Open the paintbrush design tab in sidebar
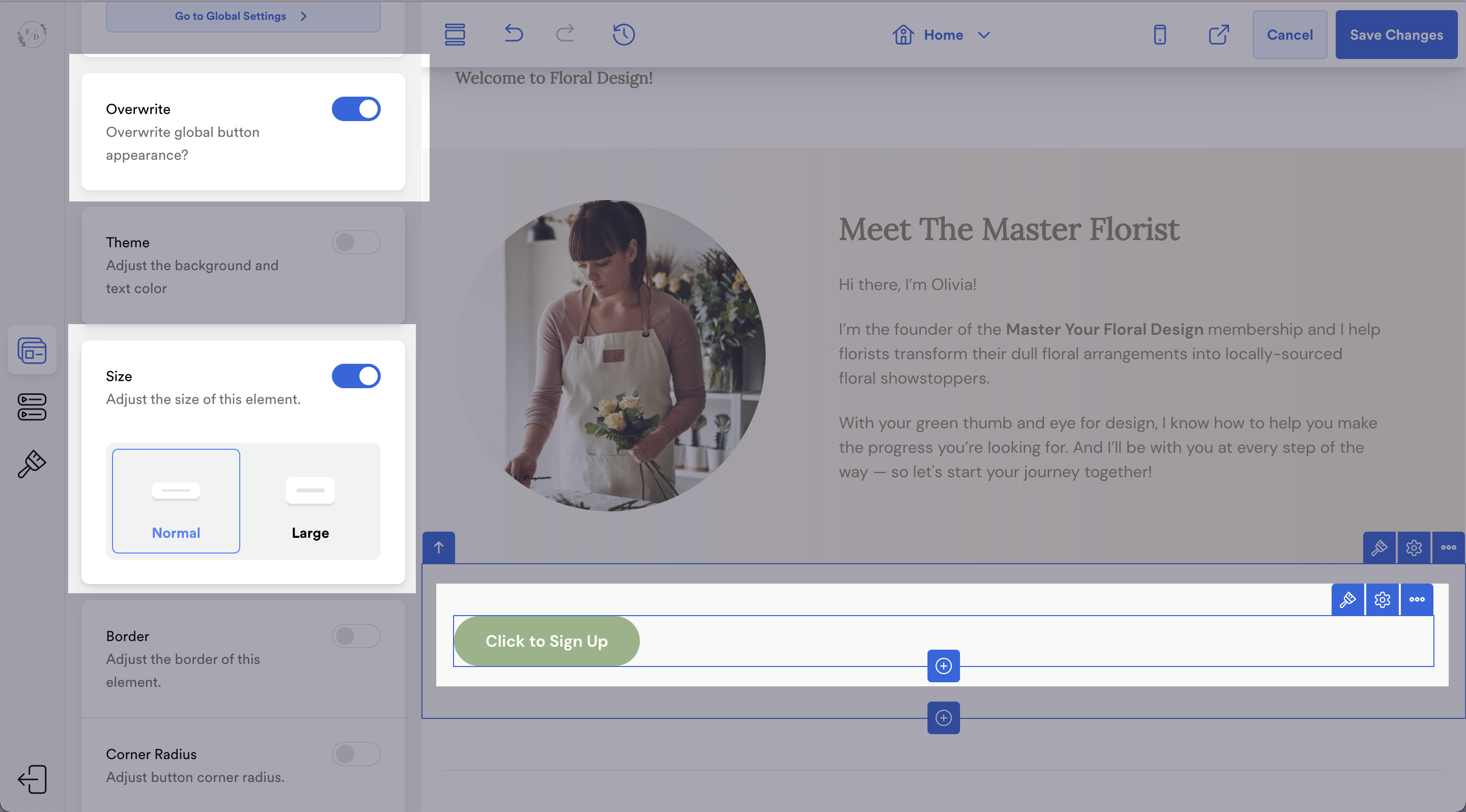 pyautogui.click(x=32, y=464)
